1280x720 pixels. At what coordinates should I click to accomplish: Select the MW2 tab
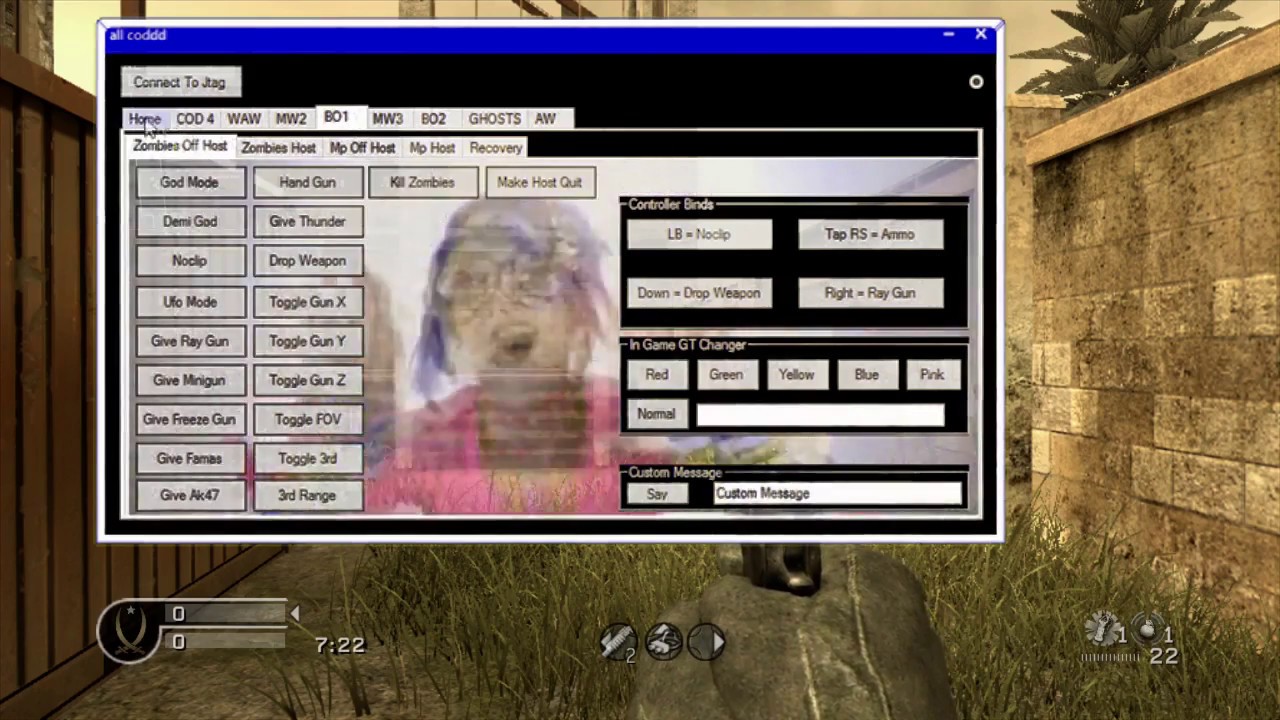291,119
